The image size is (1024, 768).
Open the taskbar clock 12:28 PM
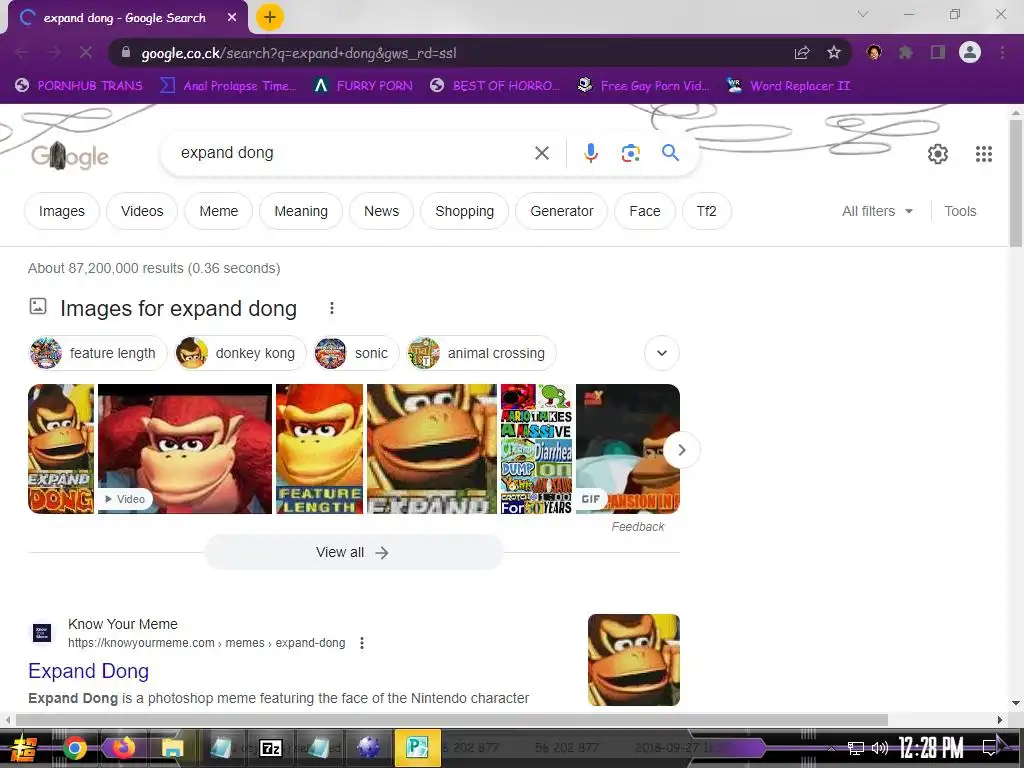[x=930, y=748]
